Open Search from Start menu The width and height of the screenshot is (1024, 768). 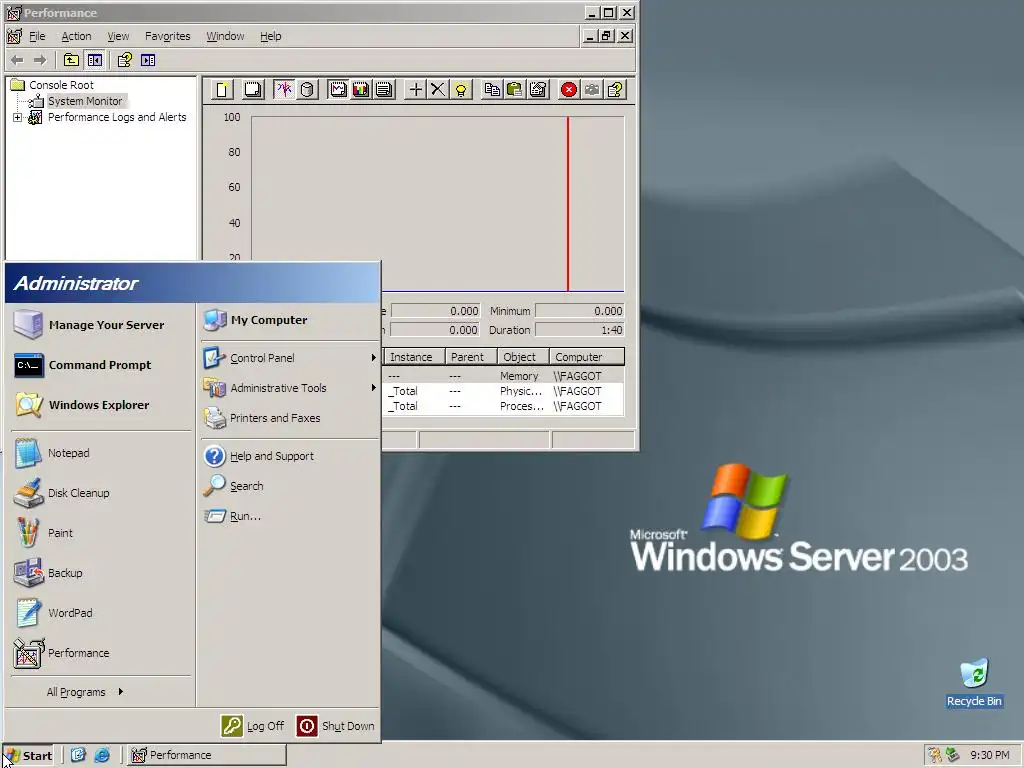point(289,486)
